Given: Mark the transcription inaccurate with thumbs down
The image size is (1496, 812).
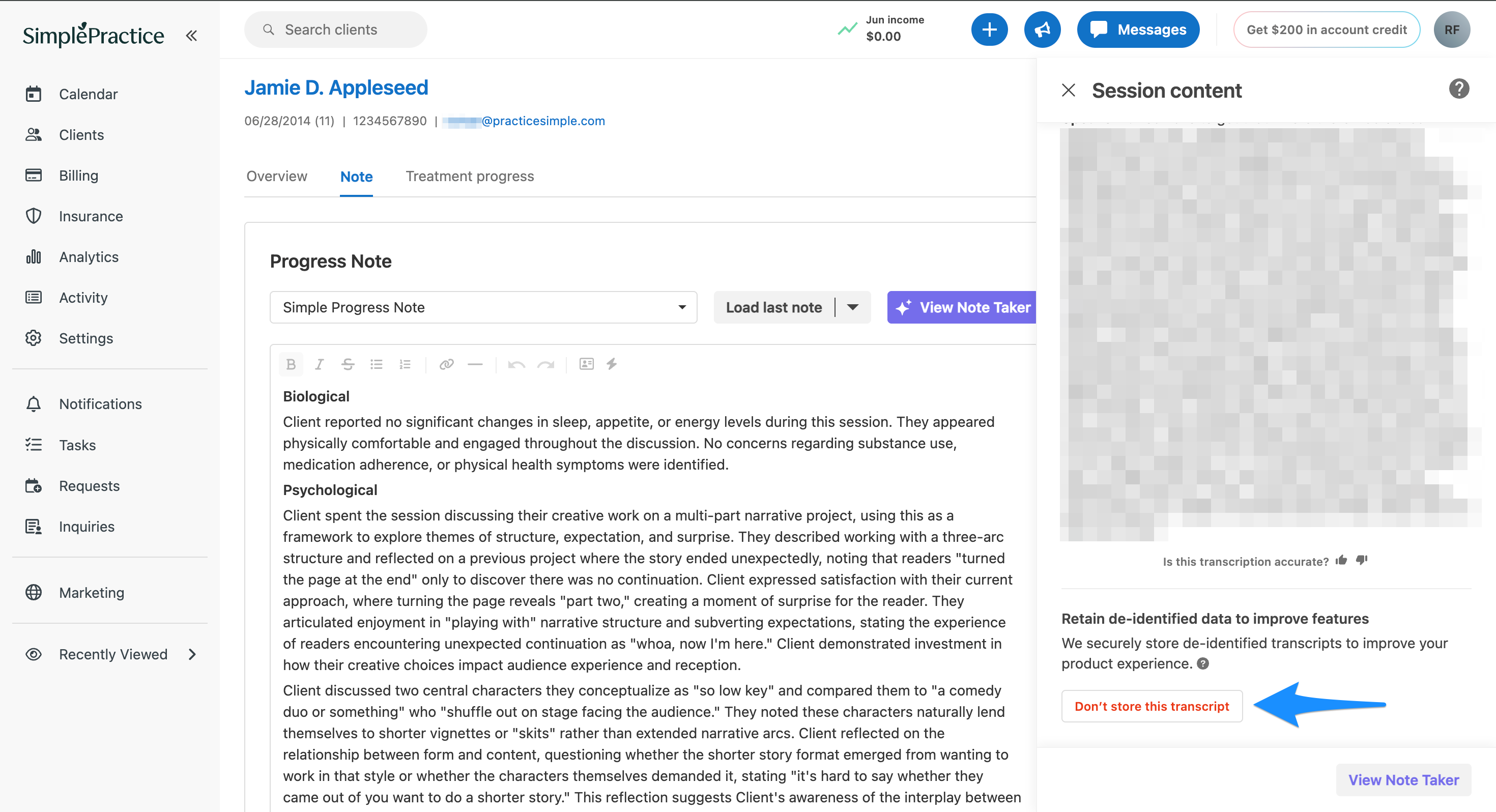Looking at the screenshot, I should pyautogui.click(x=1362, y=560).
